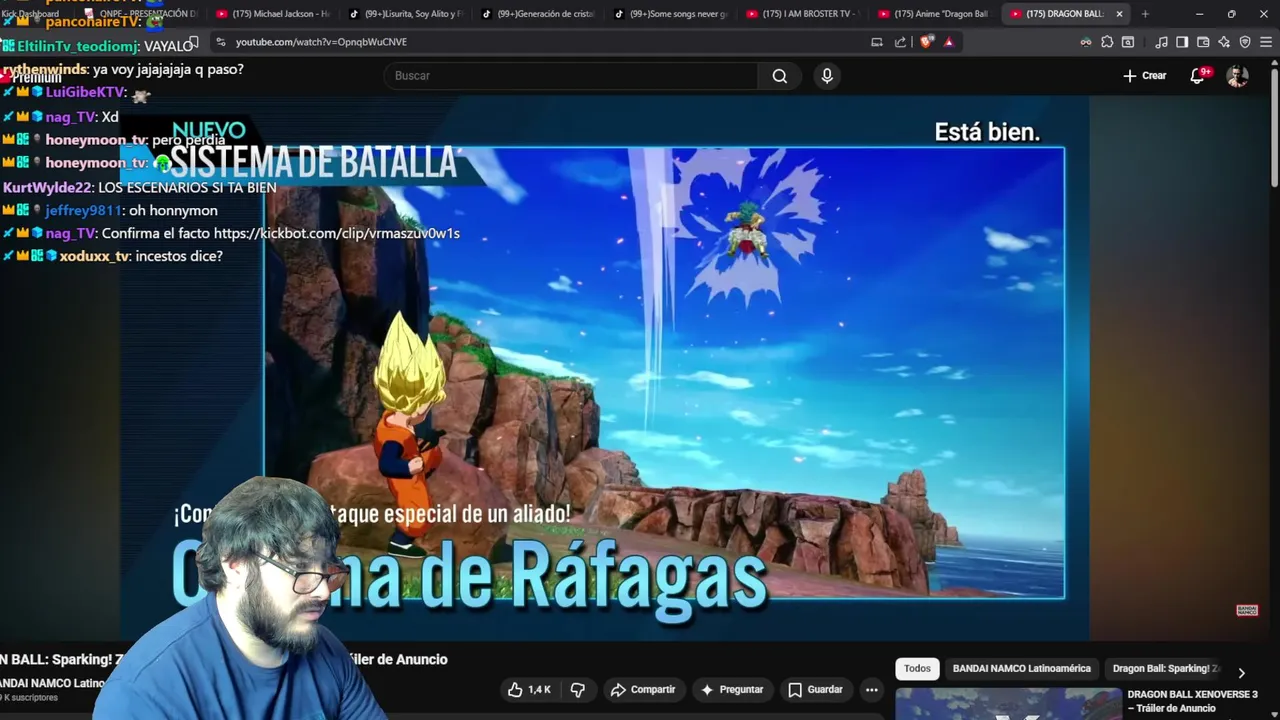Open Brave Shields lion icon
The height and width of the screenshot is (720, 1280).
coord(926,42)
